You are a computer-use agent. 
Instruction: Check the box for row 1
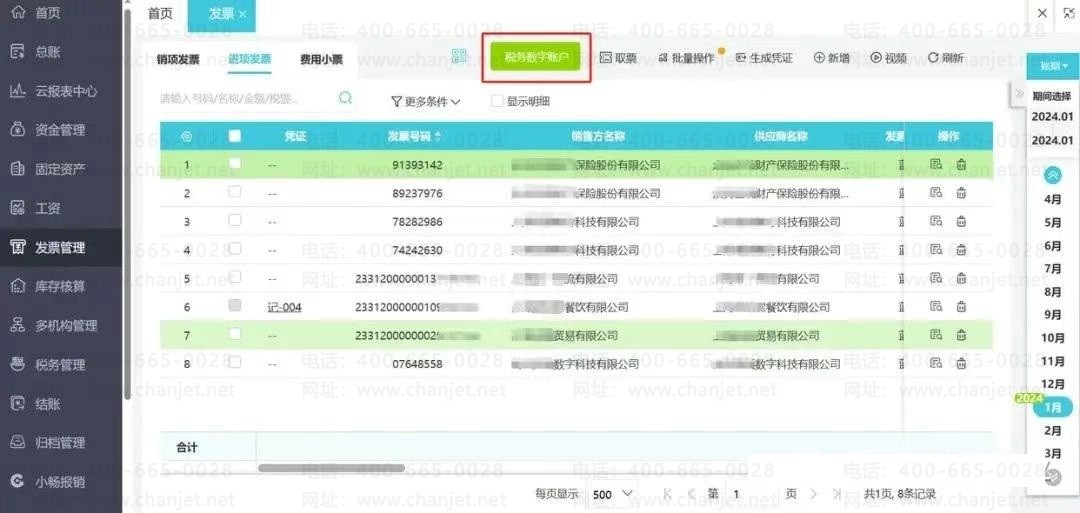(235, 163)
